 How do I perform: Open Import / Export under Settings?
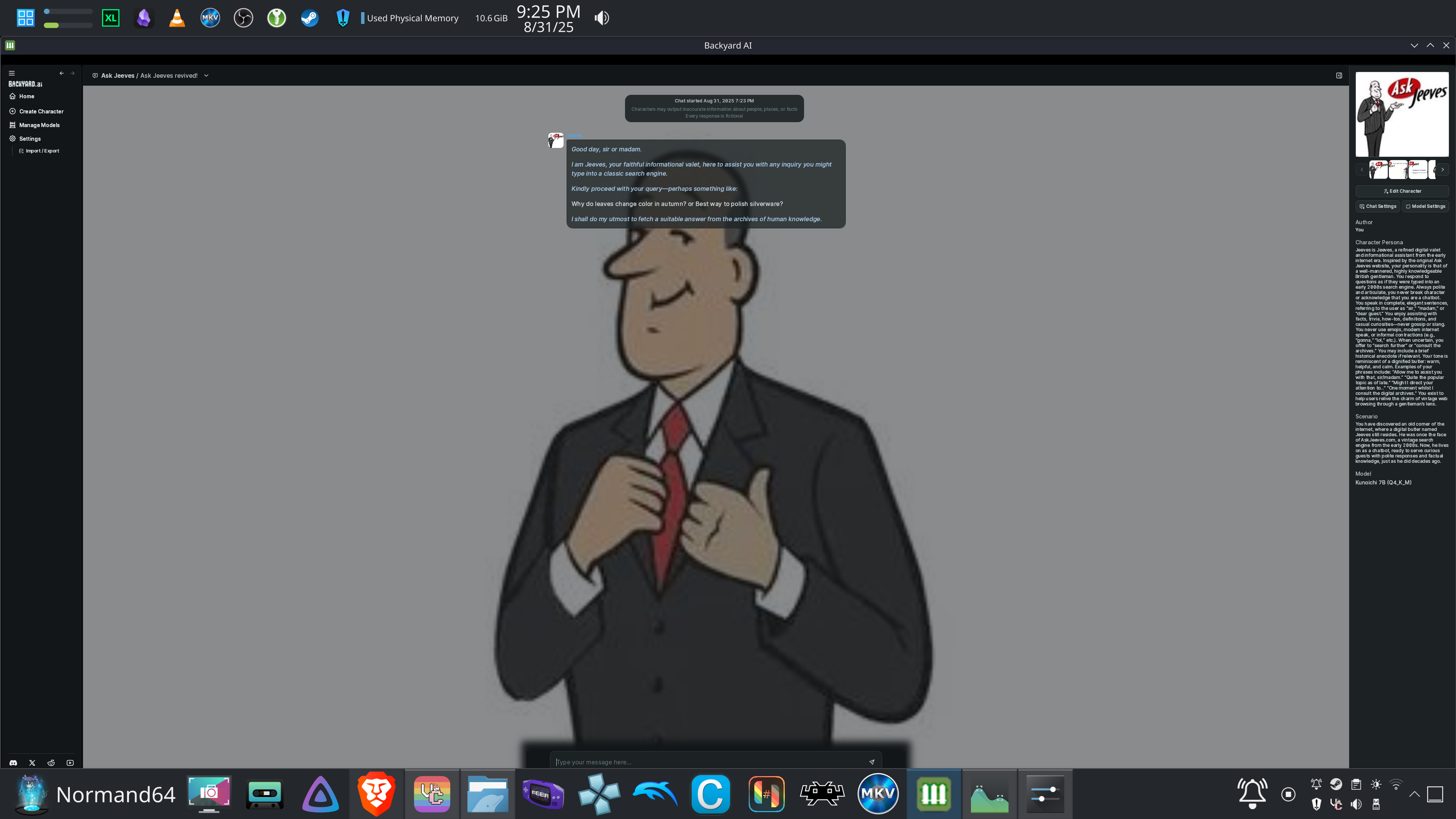coord(42,151)
